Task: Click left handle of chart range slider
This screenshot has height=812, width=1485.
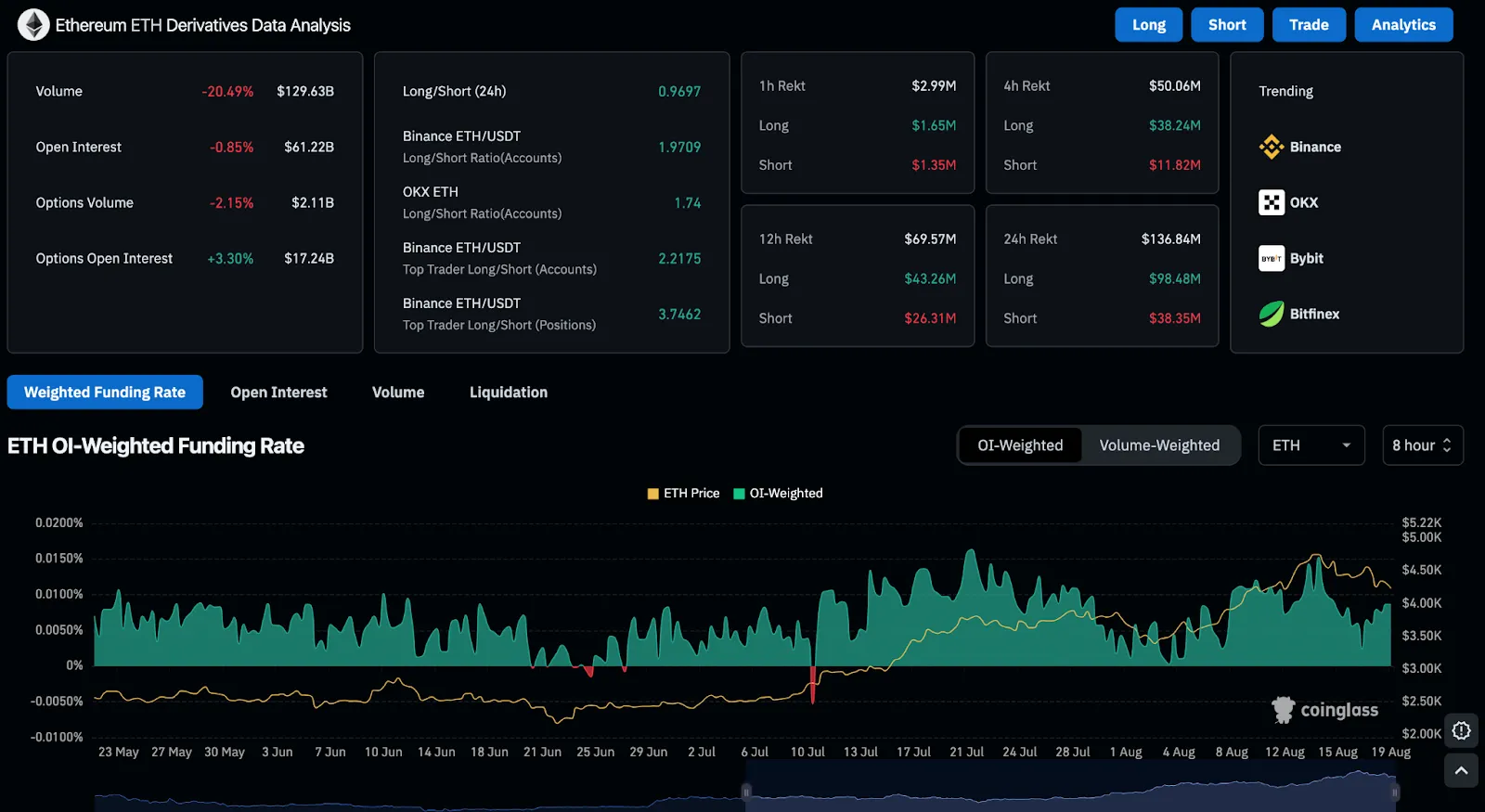Action: [x=746, y=792]
